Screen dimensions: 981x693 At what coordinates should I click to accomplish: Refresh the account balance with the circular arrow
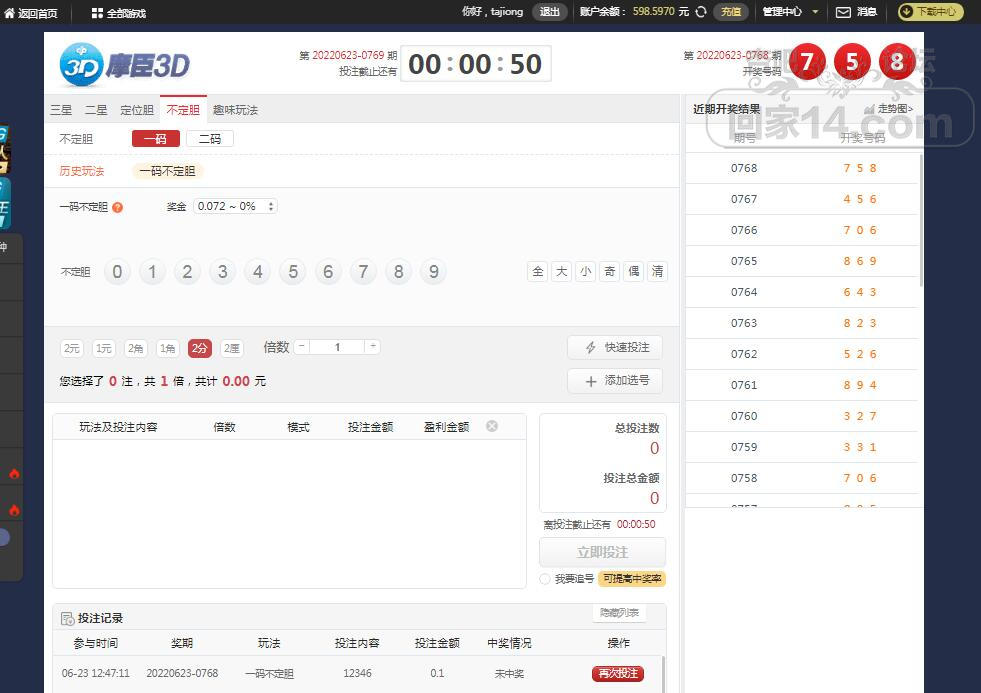coord(701,11)
